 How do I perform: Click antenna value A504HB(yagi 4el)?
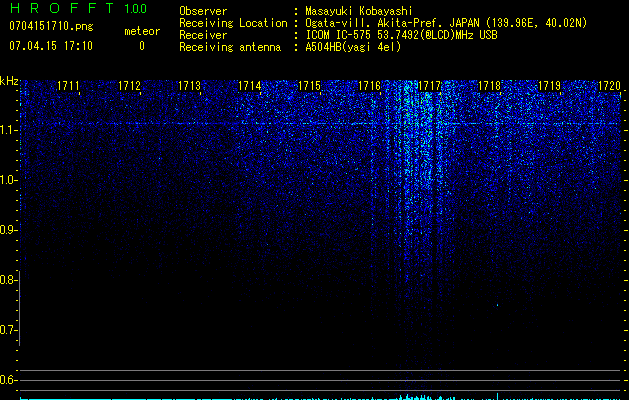click(353, 47)
